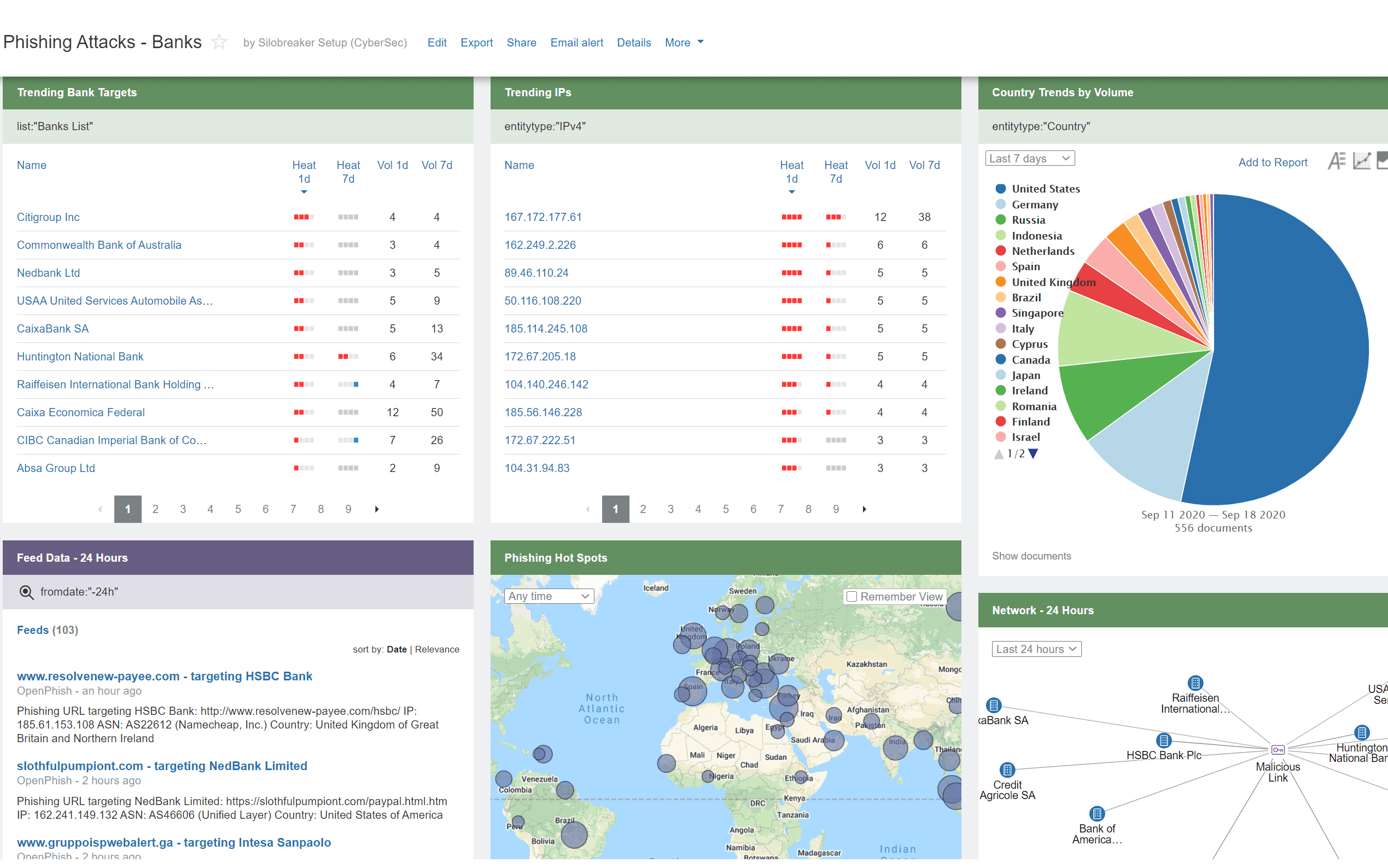The image size is (1388, 868).
Task: Select the HSBC Bank Plc node icon
Action: pos(1164,740)
